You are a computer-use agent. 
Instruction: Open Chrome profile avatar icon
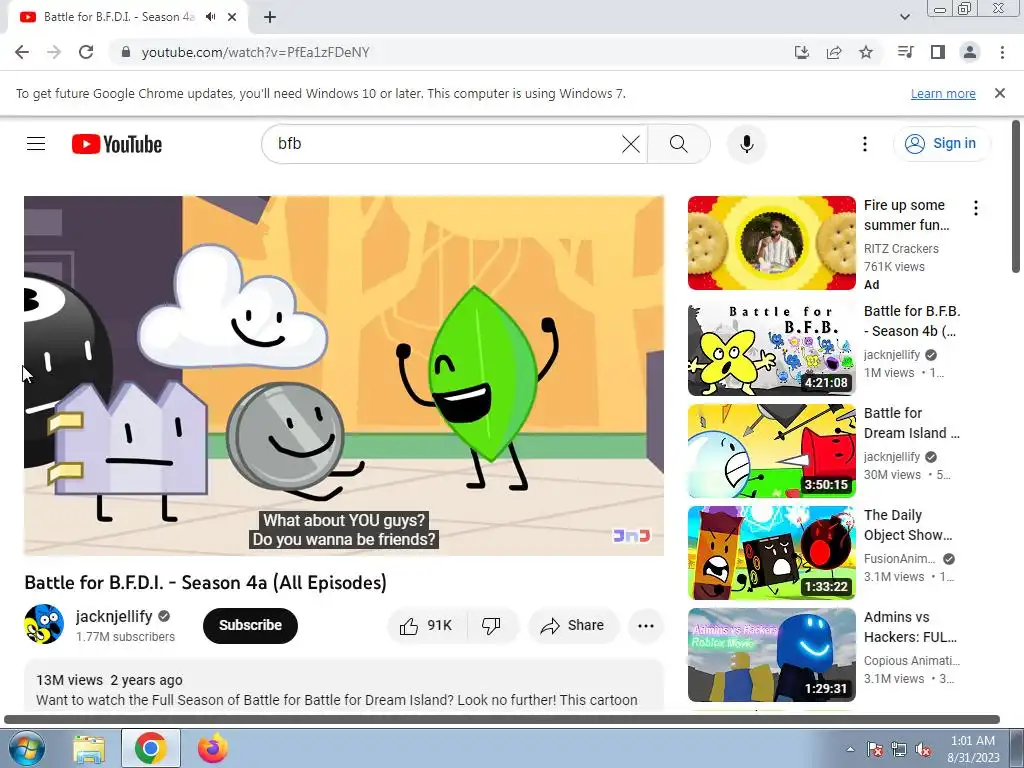pos(970,52)
